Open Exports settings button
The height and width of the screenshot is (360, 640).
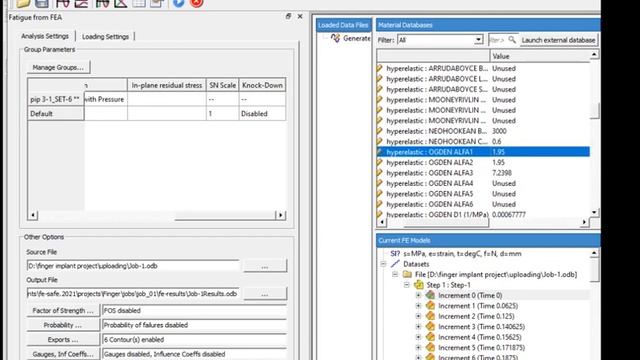pyautogui.click(x=63, y=340)
